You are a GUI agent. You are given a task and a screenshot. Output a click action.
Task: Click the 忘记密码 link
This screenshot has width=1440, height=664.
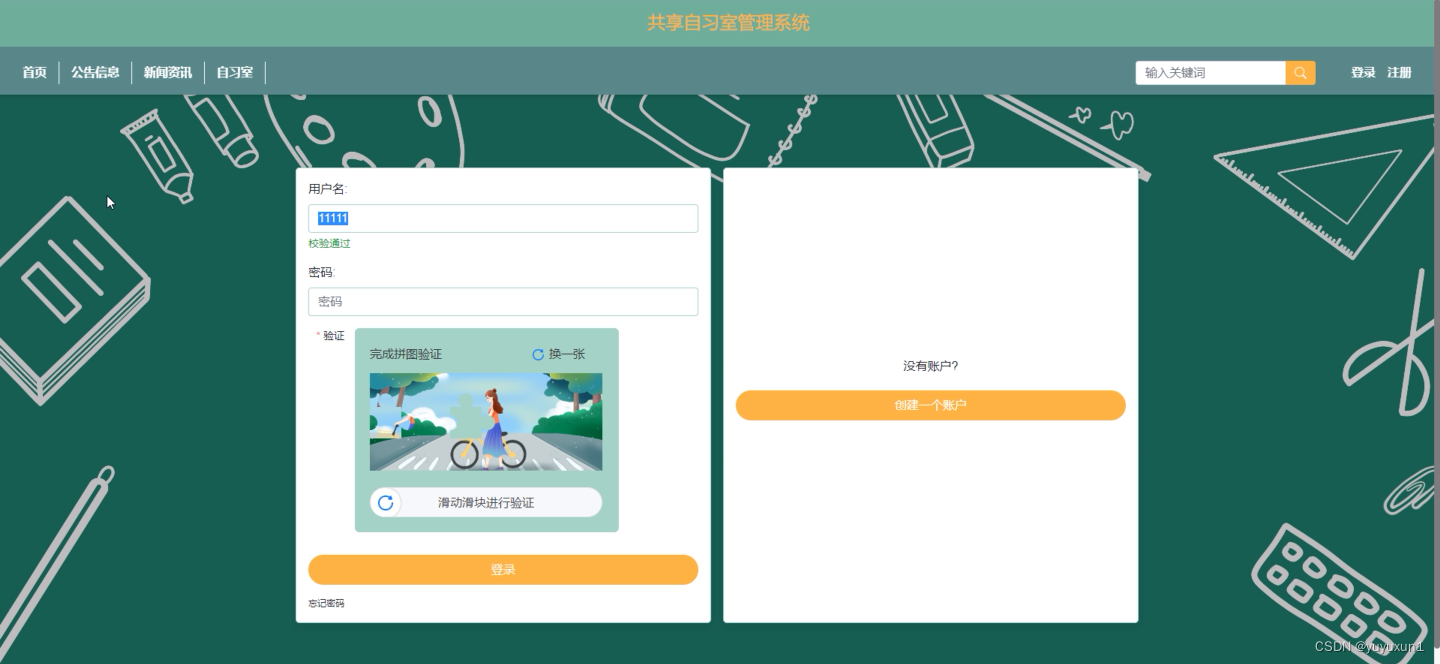pos(326,604)
